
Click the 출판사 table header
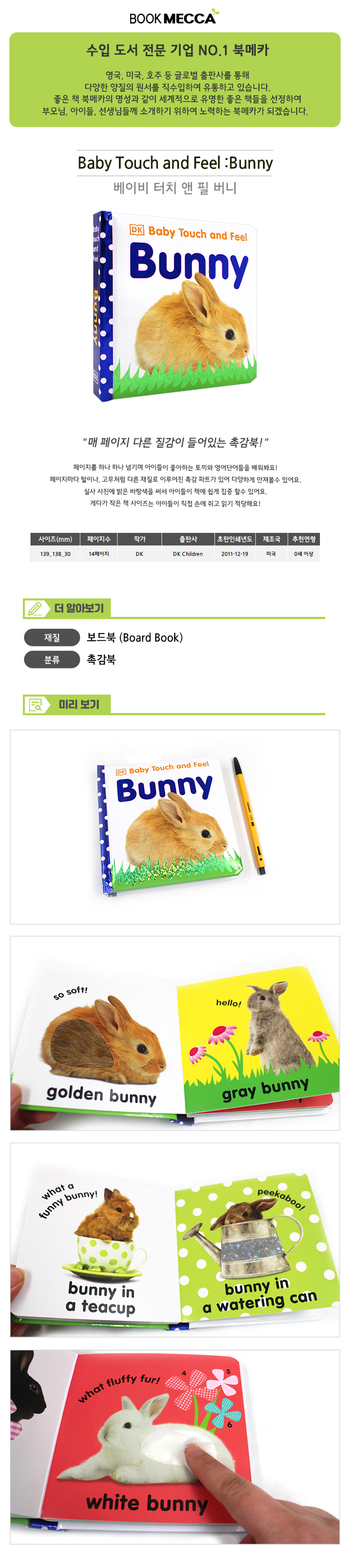coord(188,539)
